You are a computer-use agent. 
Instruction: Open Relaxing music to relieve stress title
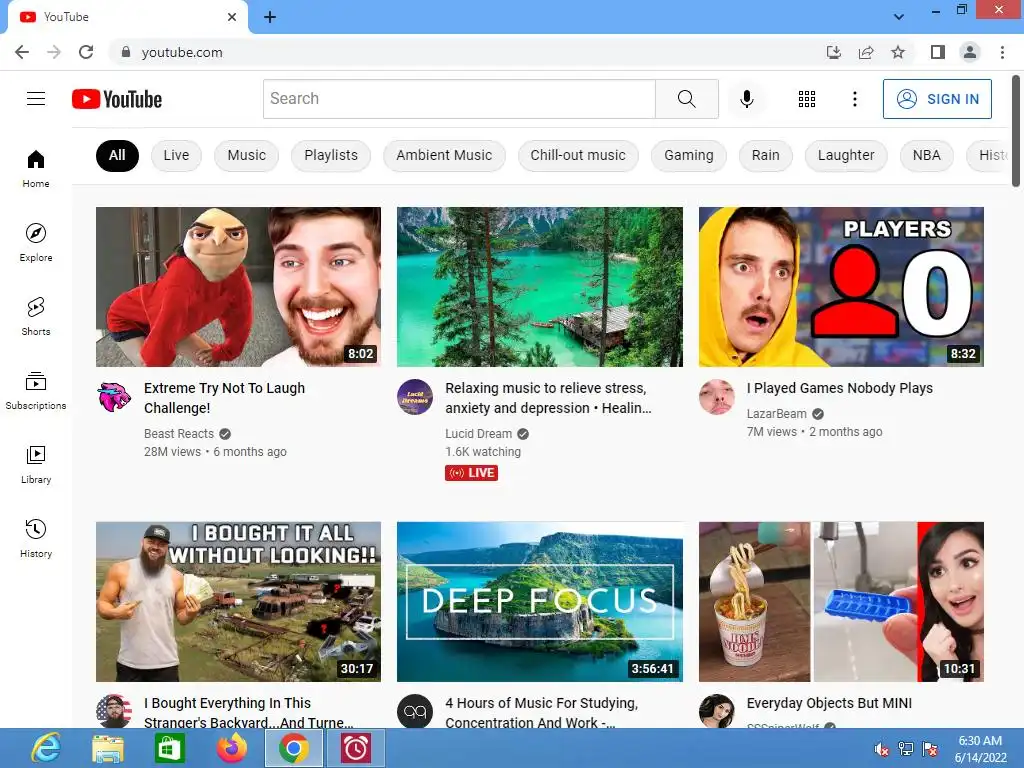tap(549, 398)
